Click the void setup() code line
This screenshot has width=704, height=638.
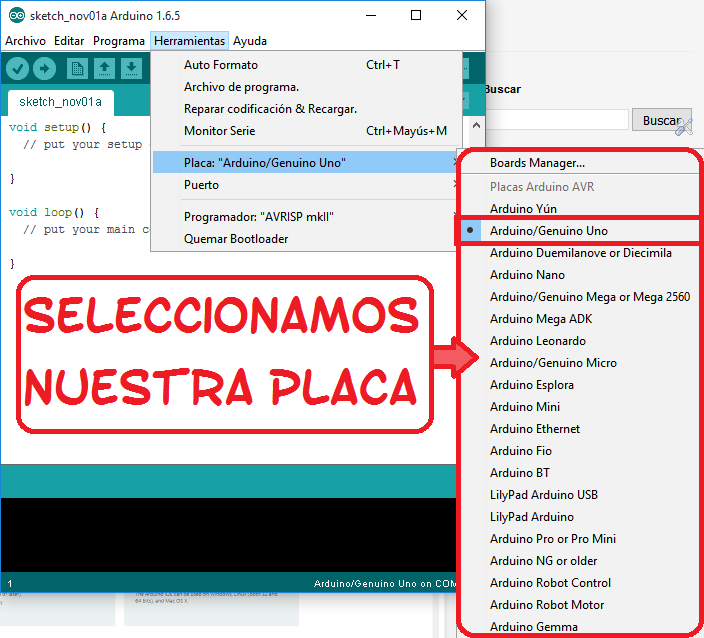tap(57, 128)
